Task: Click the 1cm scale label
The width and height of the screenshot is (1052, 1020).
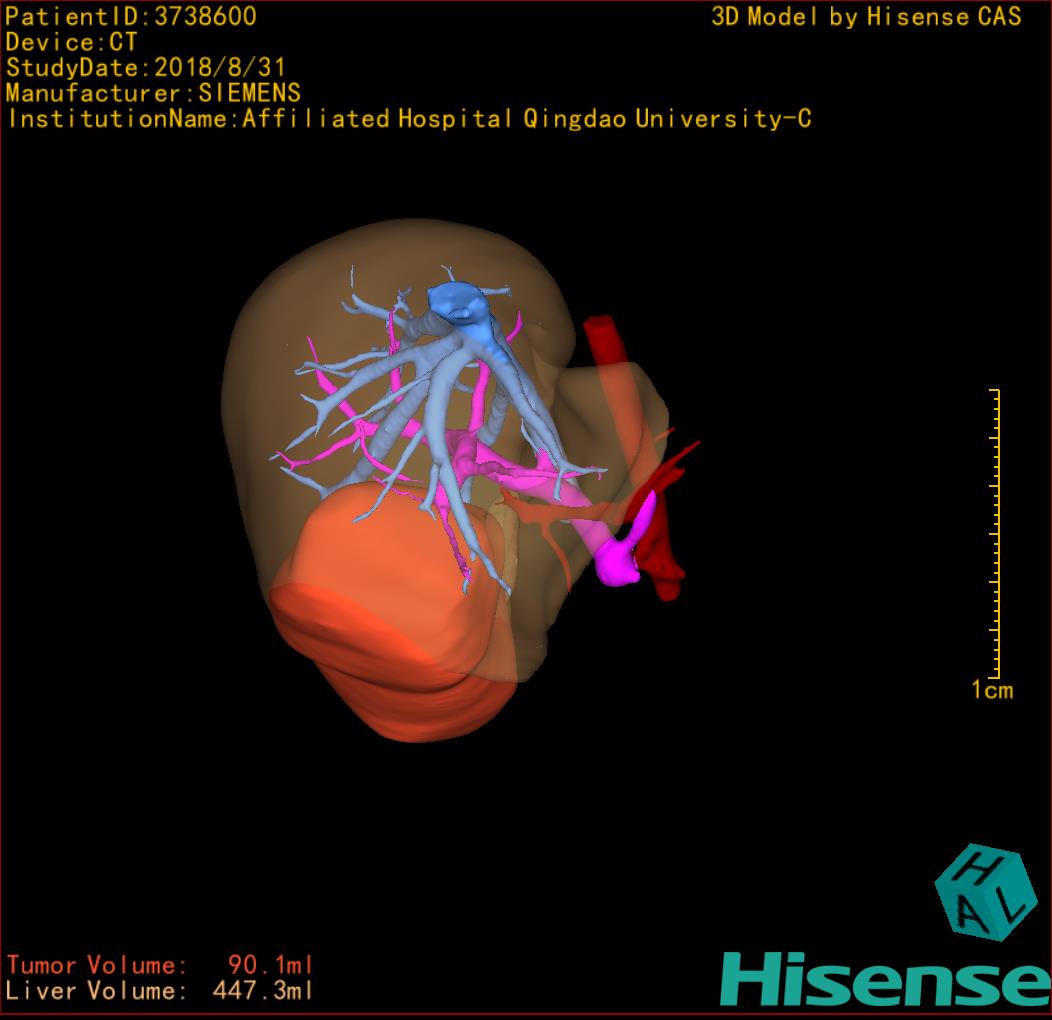Action: (x=991, y=690)
